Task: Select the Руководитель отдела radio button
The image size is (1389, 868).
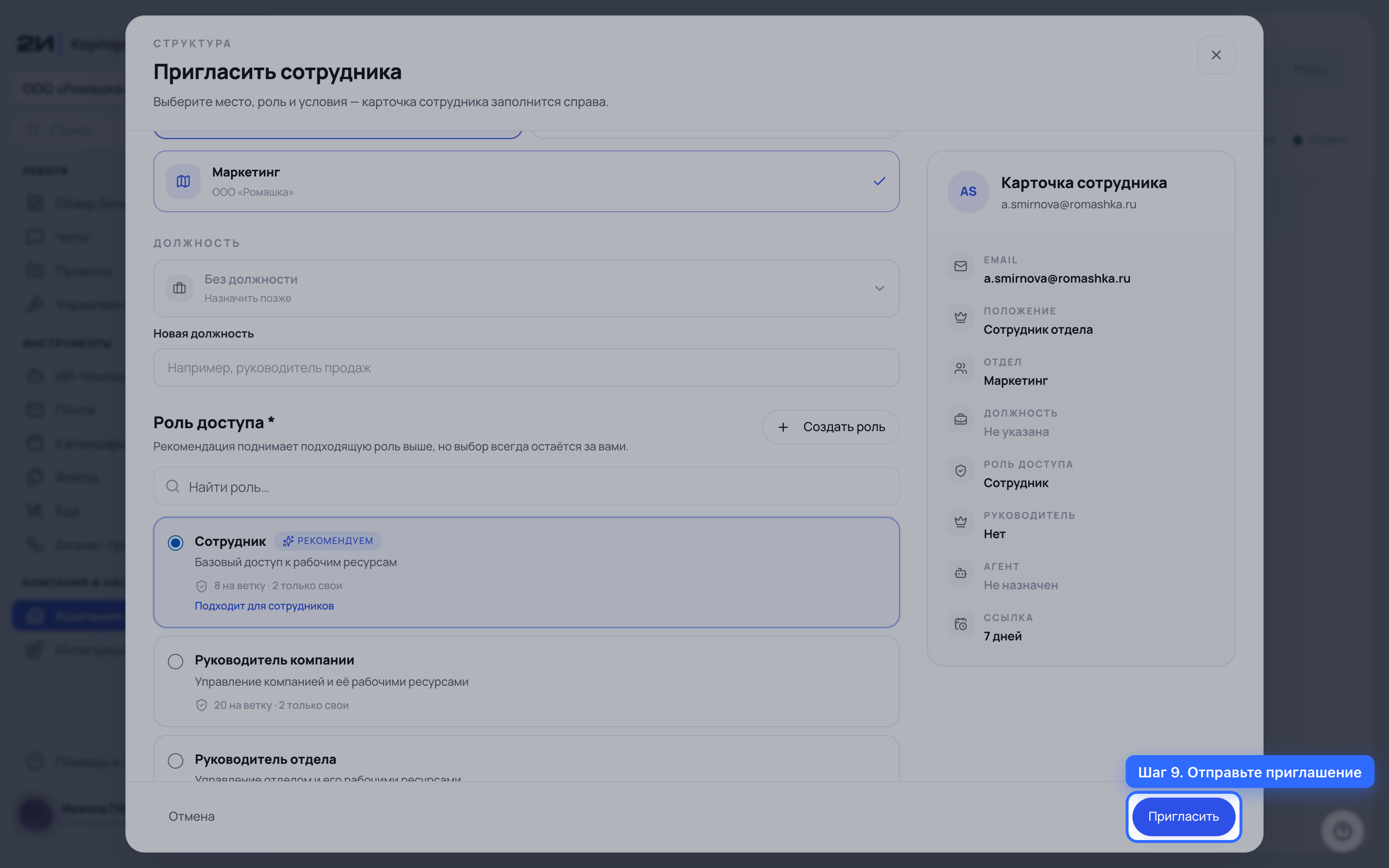Action: [176, 760]
